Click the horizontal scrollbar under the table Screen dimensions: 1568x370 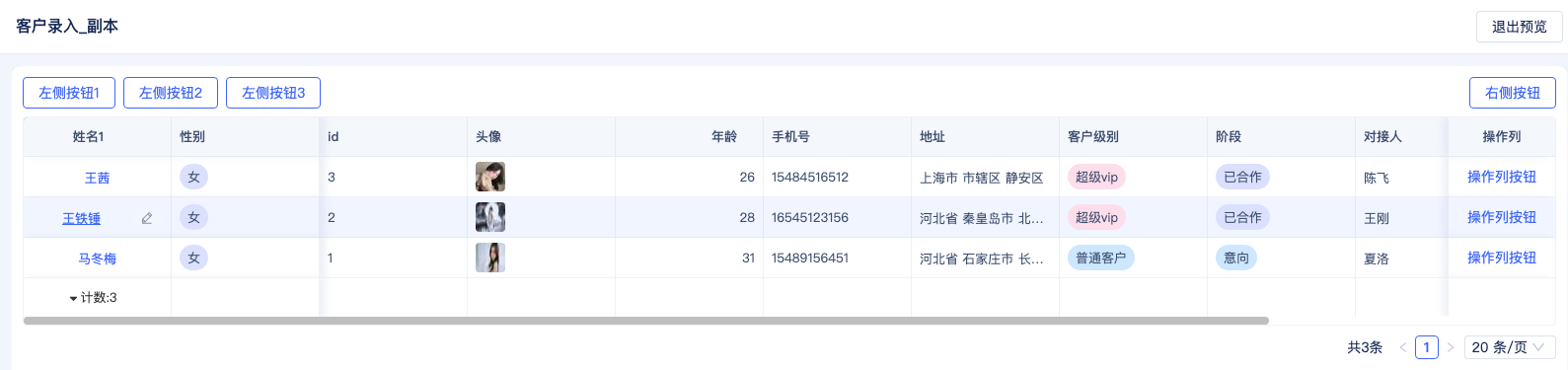pos(645,321)
